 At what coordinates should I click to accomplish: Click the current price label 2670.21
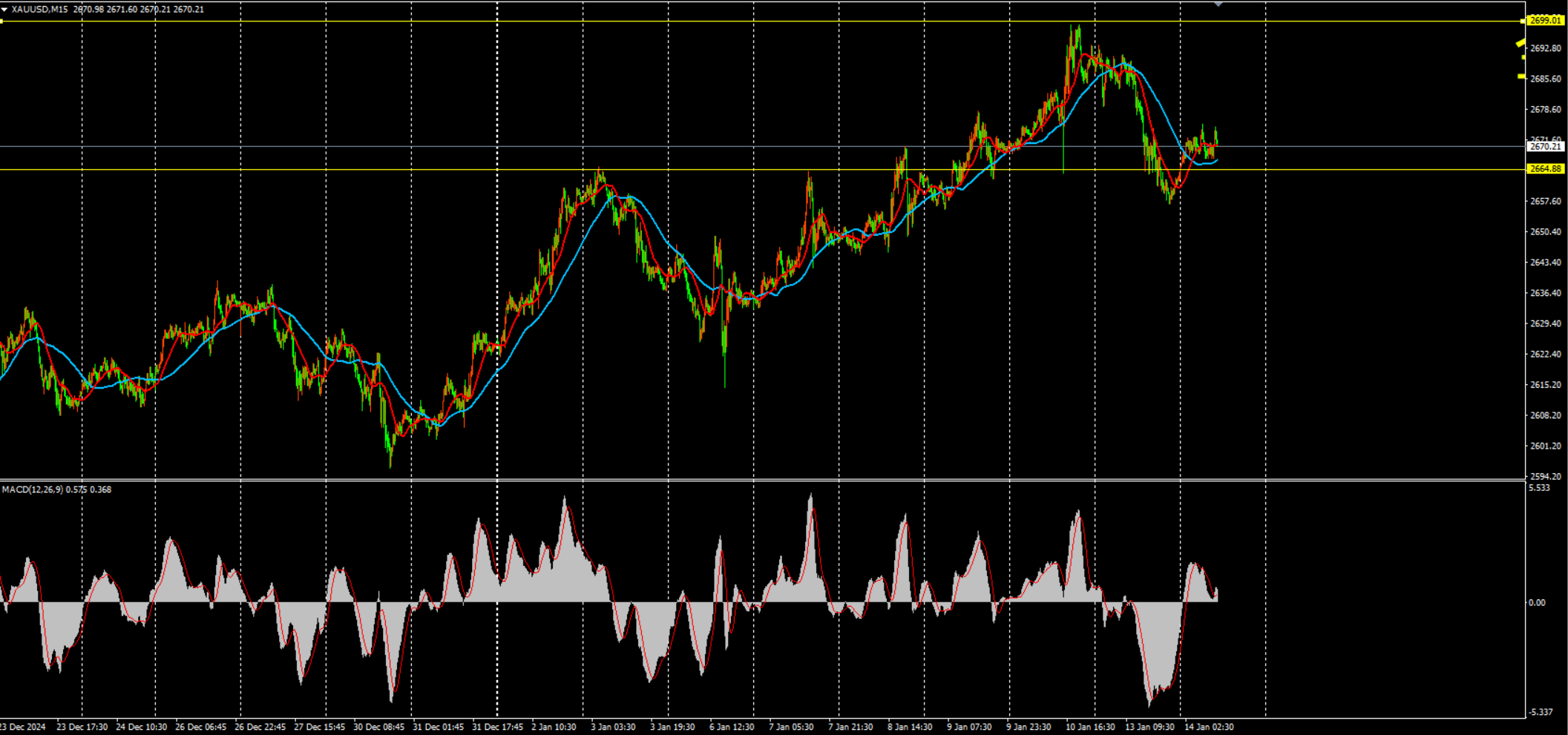(x=1546, y=147)
